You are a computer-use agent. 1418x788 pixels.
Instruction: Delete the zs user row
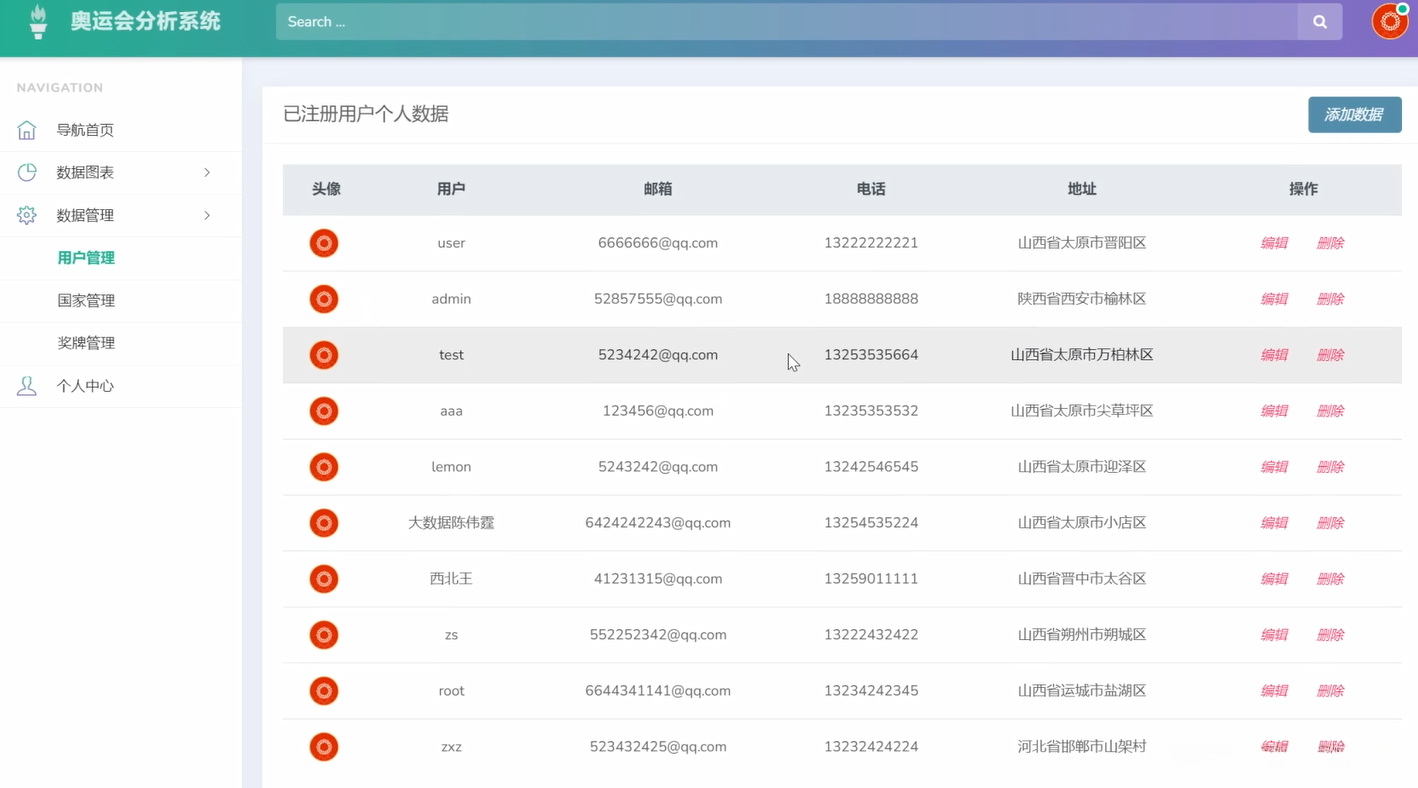coord(1330,635)
